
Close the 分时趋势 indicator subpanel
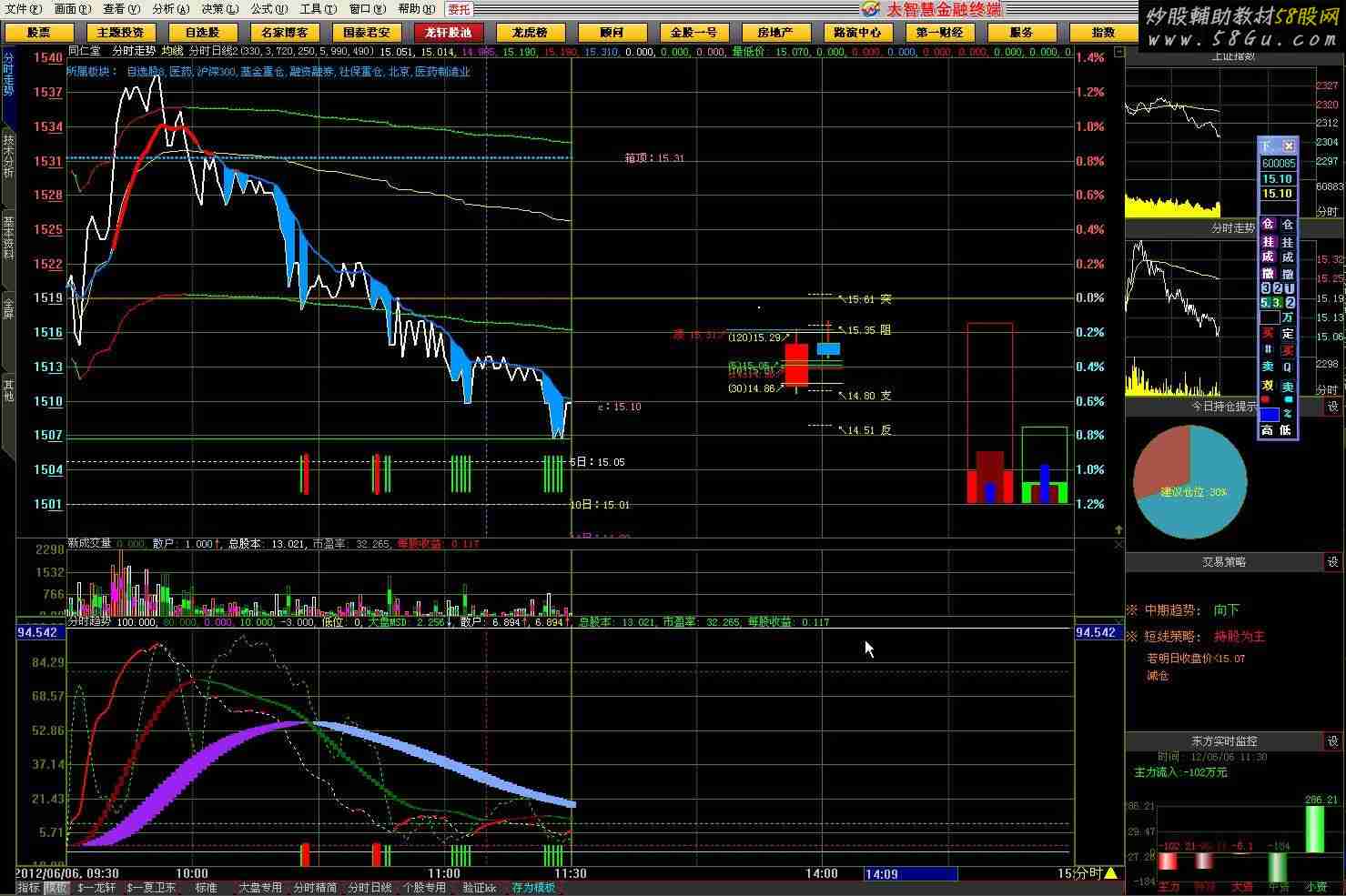point(1118,622)
